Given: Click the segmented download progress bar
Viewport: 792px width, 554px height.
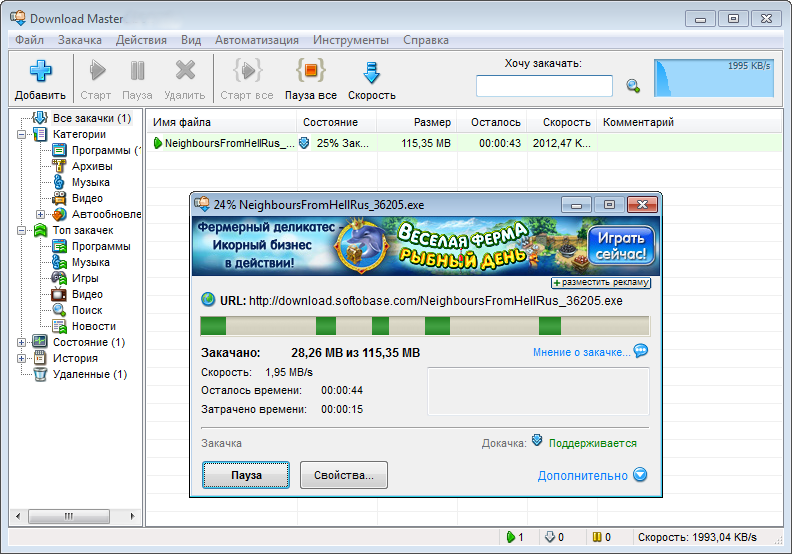Looking at the screenshot, I should tap(425, 326).
